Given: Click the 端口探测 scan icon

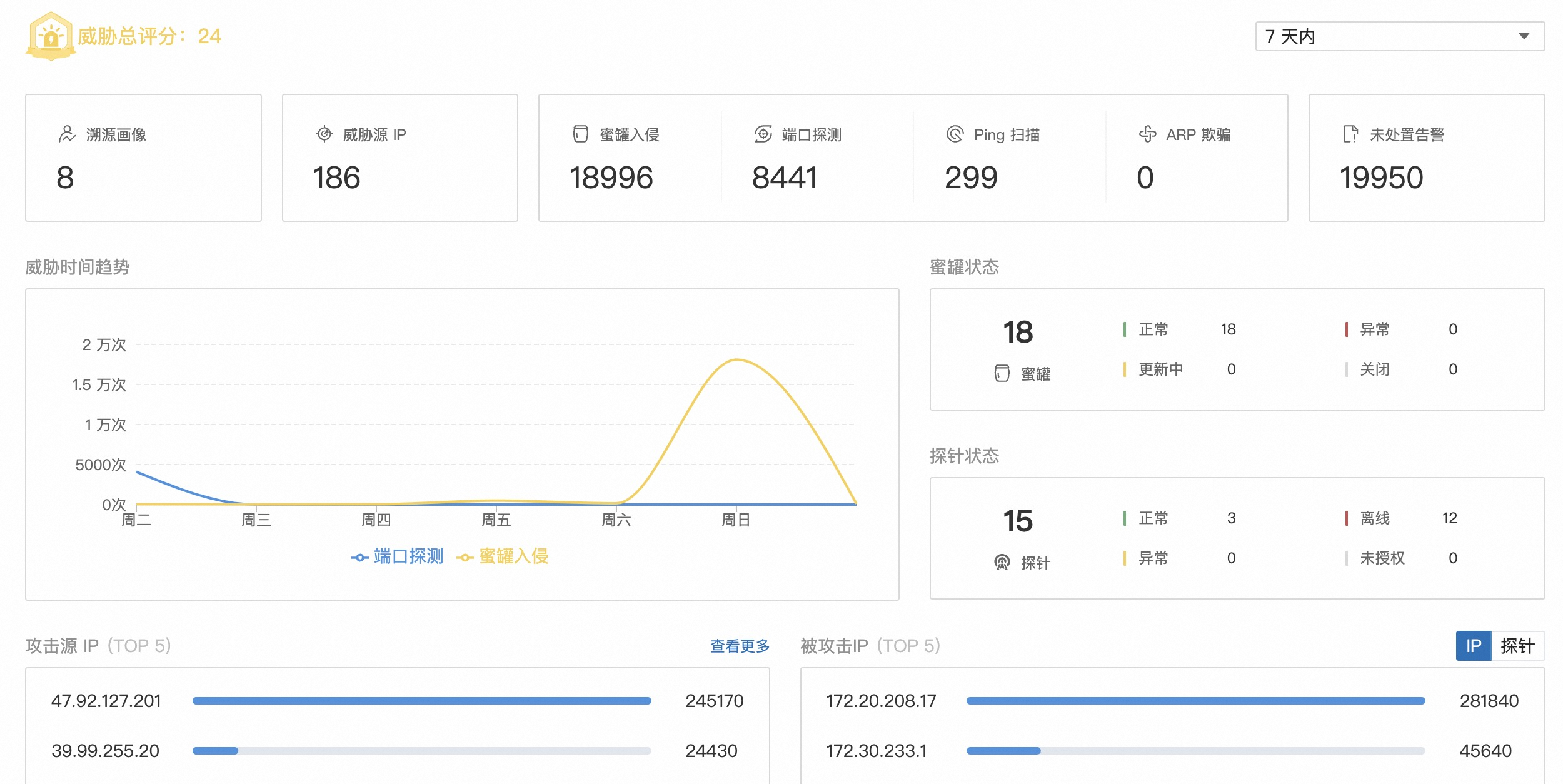Looking at the screenshot, I should (763, 134).
